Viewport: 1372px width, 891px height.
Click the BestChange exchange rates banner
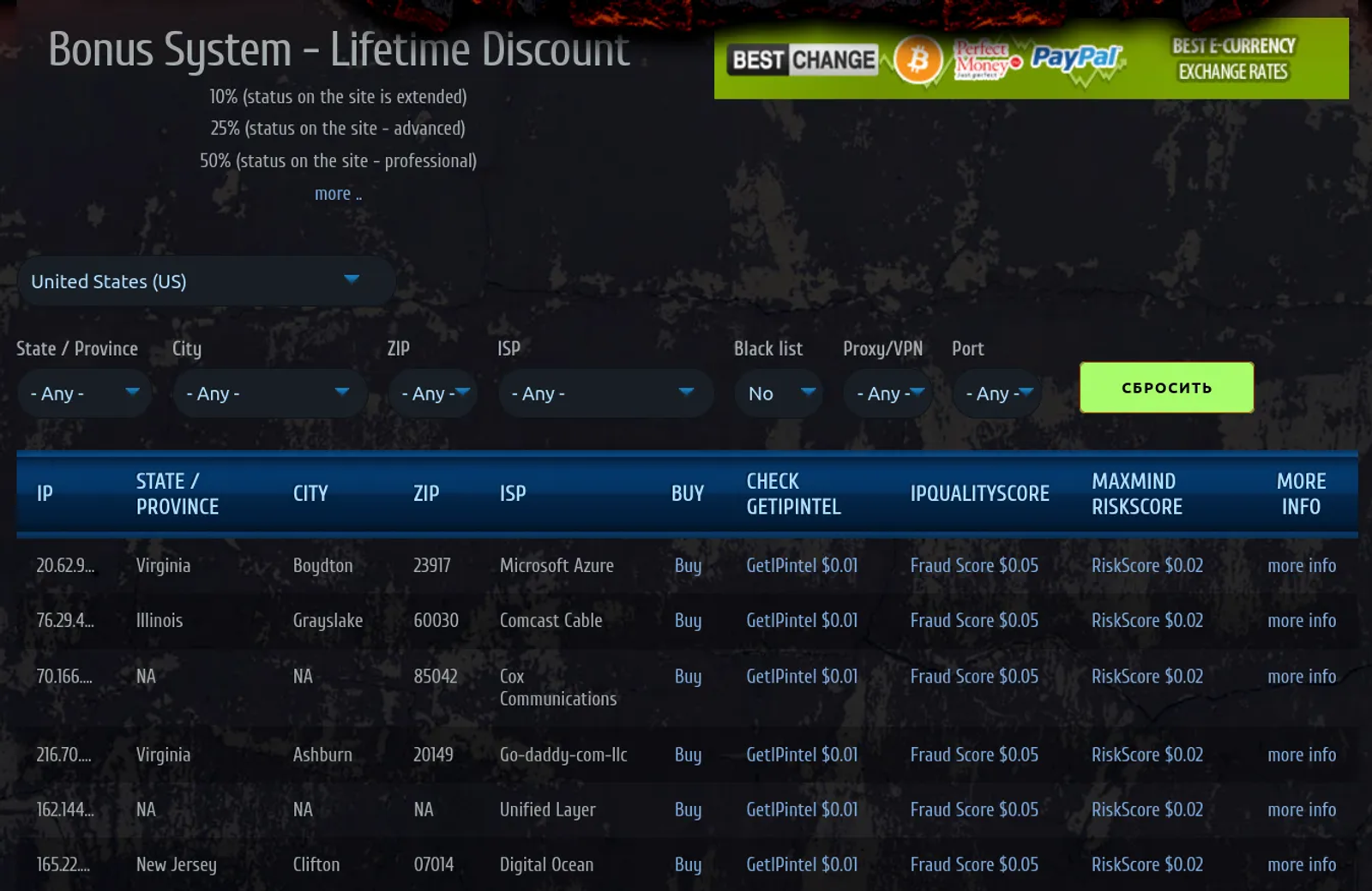(1031, 58)
